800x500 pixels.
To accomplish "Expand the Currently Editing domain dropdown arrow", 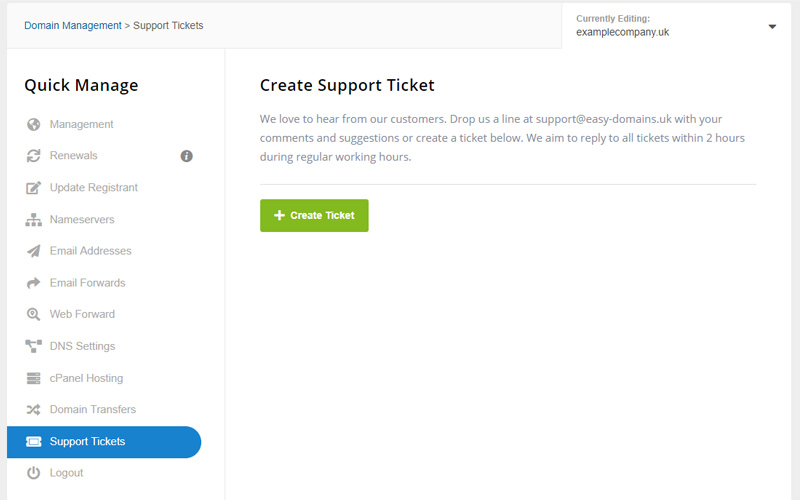I will tap(772, 27).
